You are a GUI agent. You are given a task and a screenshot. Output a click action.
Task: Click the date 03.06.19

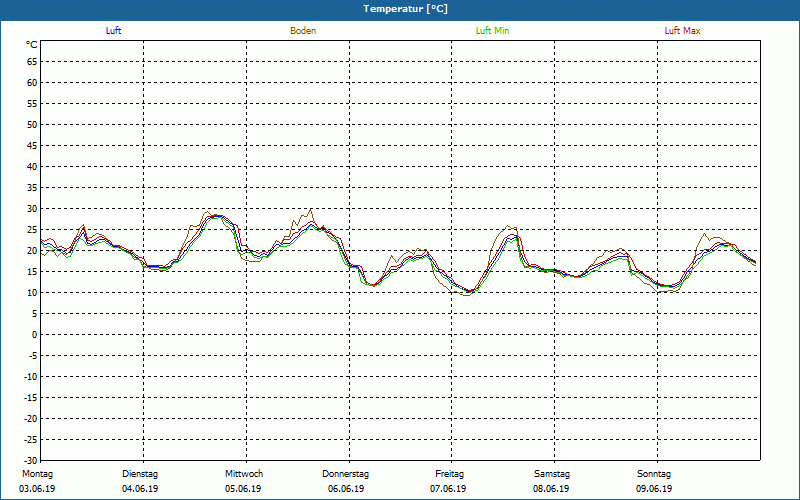point(37,489)
